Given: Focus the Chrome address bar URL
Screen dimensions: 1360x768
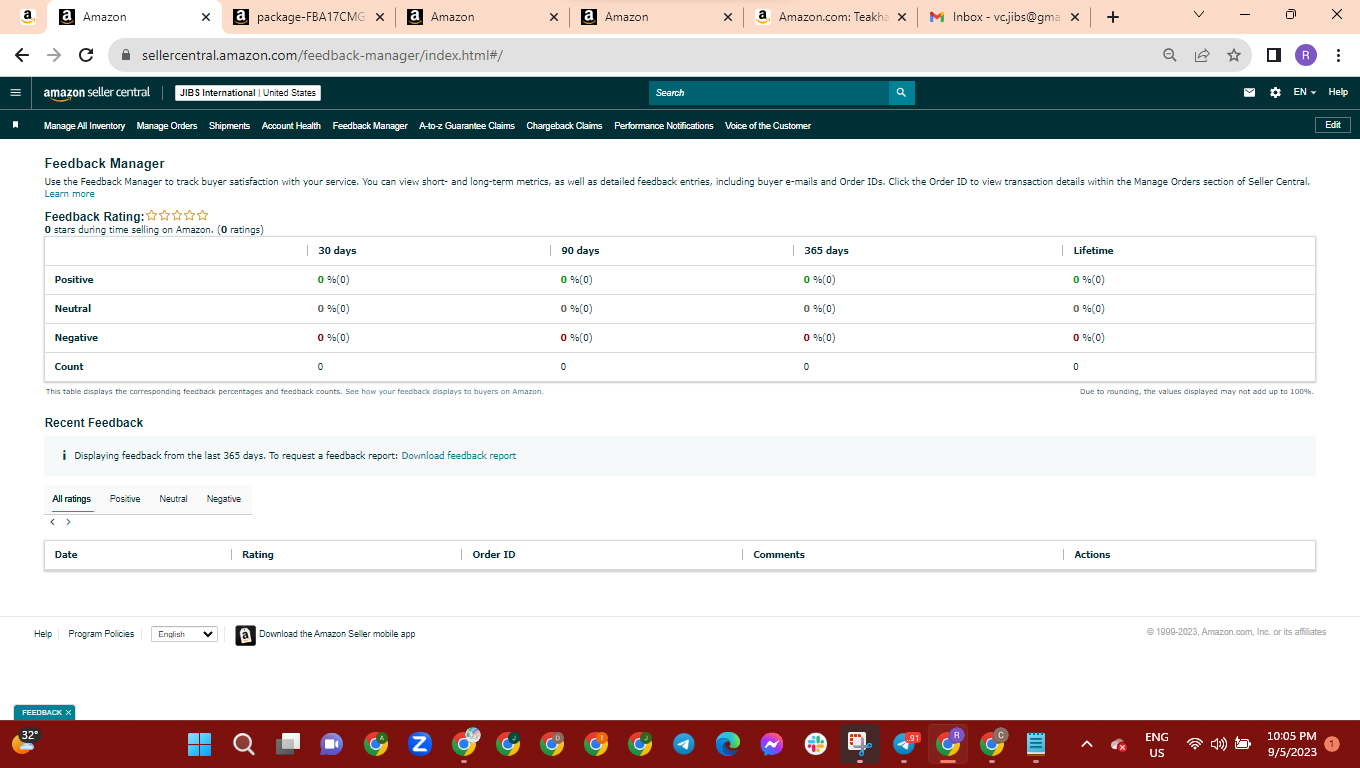Looking at the screenshot, I should pos(320,55).
